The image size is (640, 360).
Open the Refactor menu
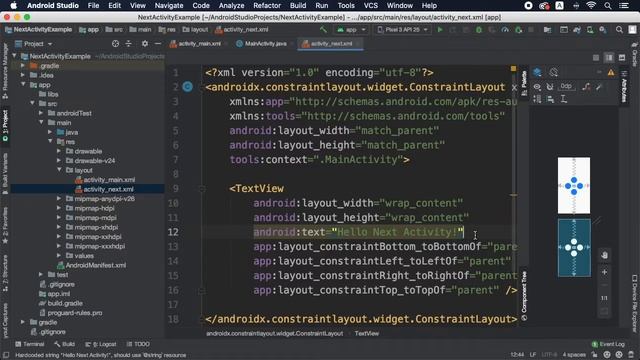(x=267, y=6)
